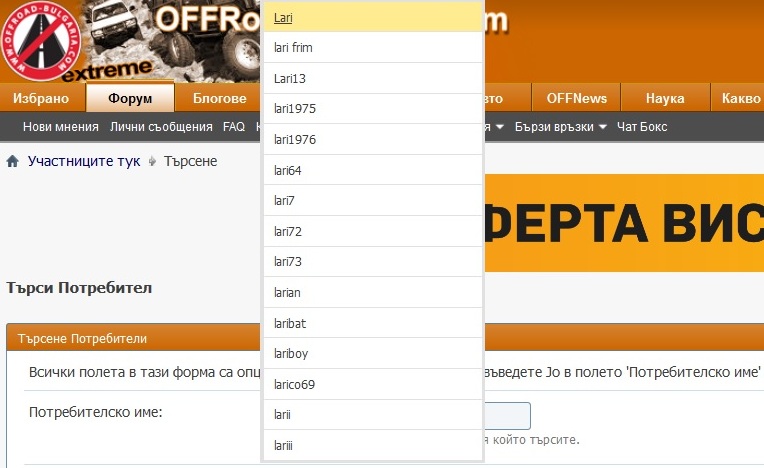Viewport: 764px width, 468px height.
Task: Select the 'lariboy' suggestion
Action: tap(373, 354)
